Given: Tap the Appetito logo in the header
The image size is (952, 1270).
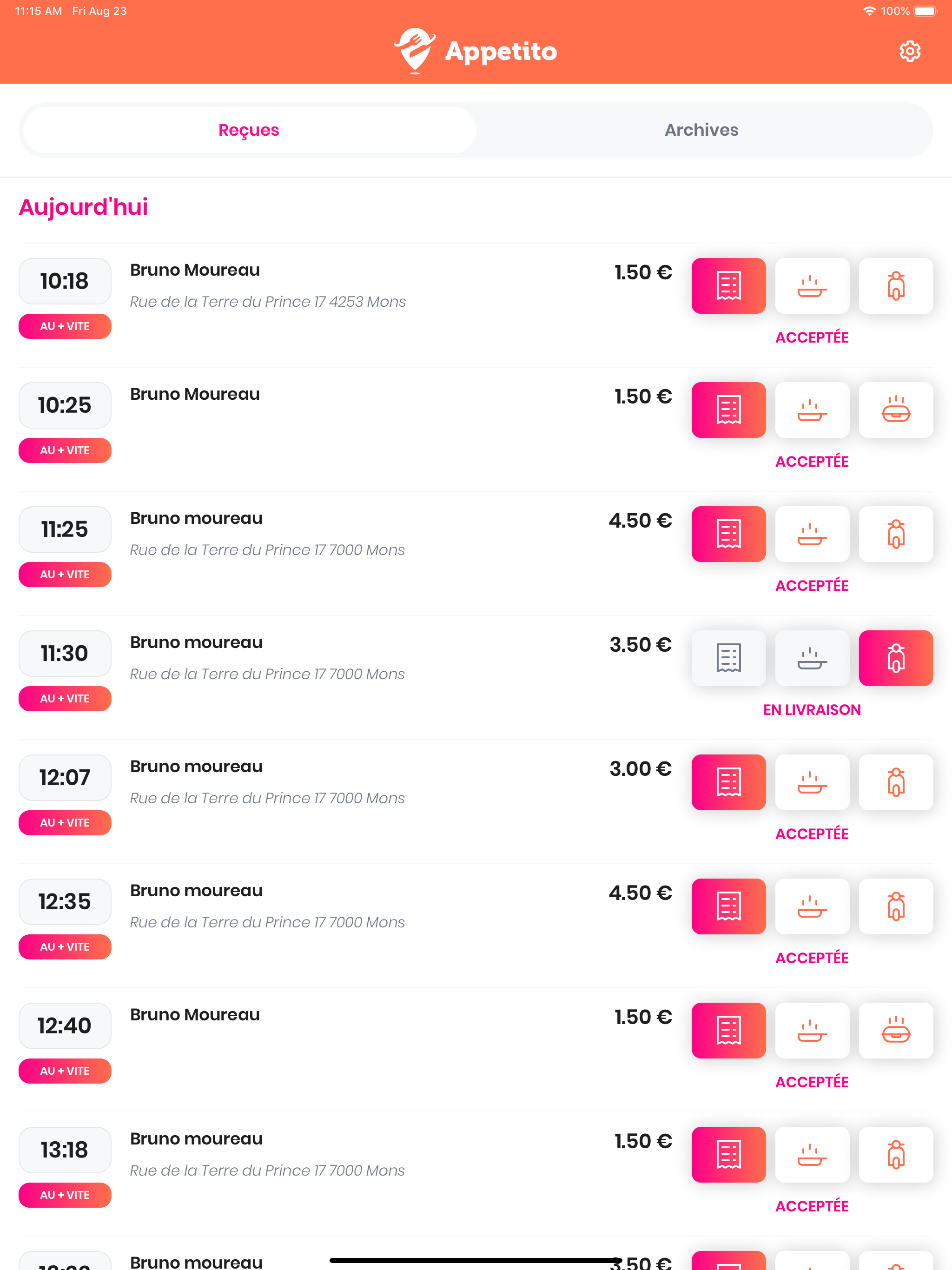Looking at the screenshot, I should [x=476, y=51].
